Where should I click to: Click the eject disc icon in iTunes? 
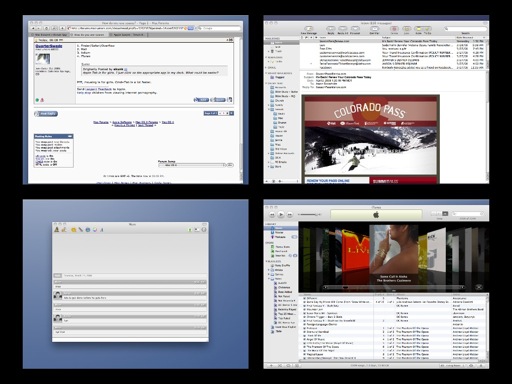[x=482, y=366]
